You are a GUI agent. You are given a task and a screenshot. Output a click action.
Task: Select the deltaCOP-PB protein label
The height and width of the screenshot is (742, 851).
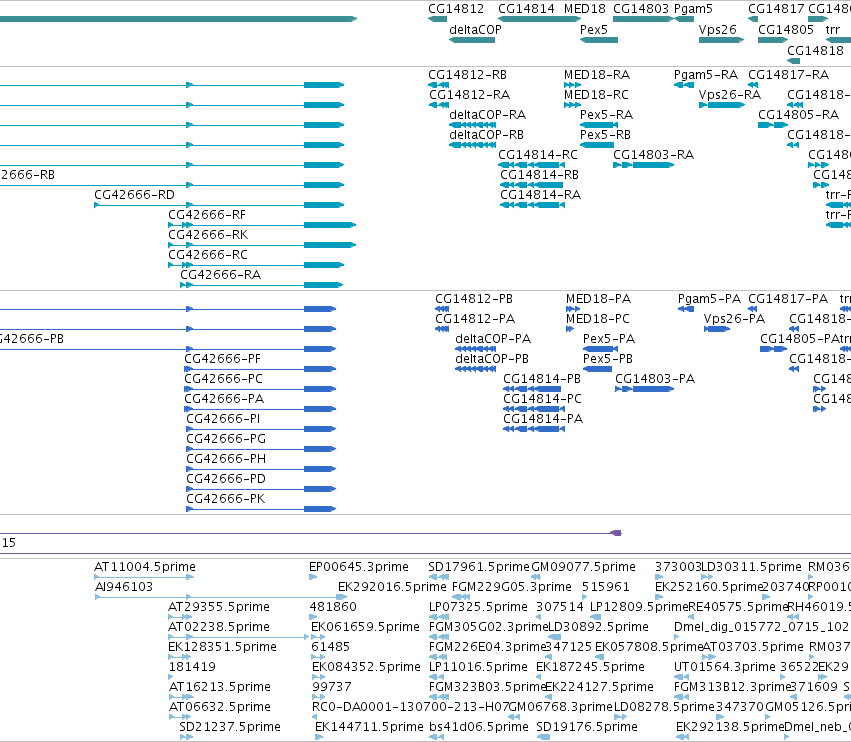[492, 359]
